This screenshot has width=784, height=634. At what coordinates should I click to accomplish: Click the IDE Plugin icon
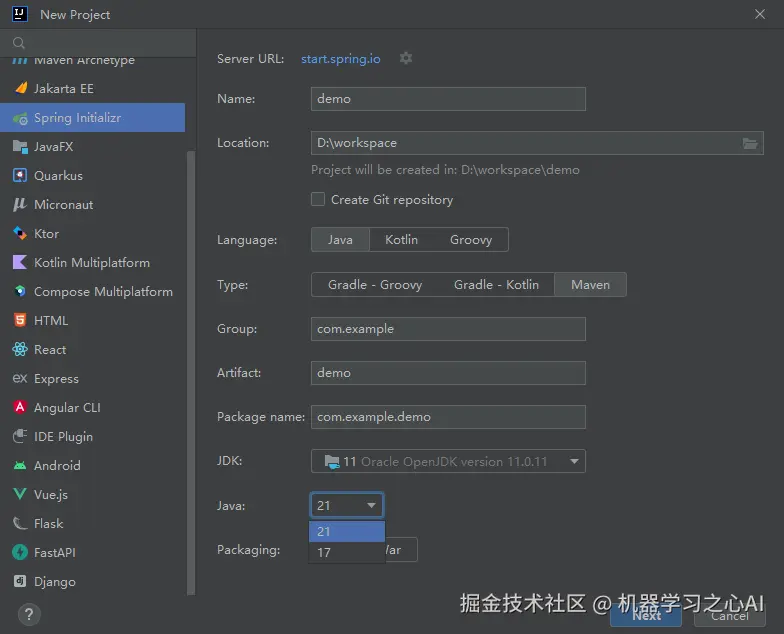click(20, 436)
